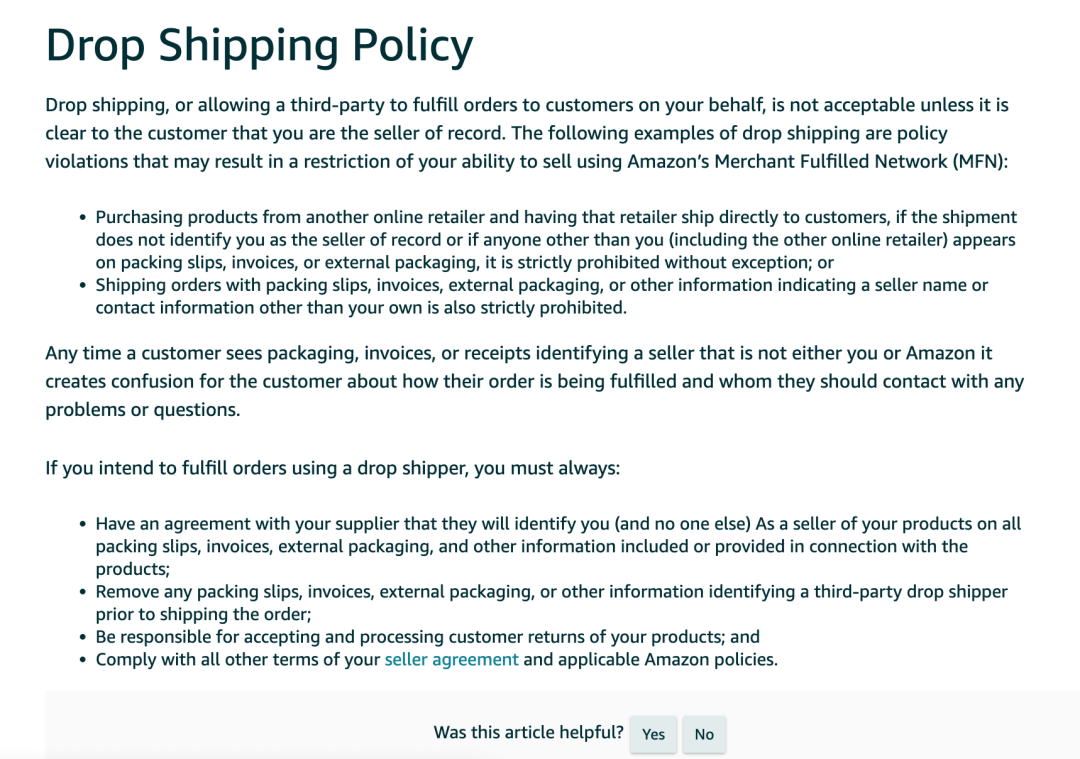Click the intro paragraph starting 'Drop shipping, or allowing'

(x=527, y=133)
